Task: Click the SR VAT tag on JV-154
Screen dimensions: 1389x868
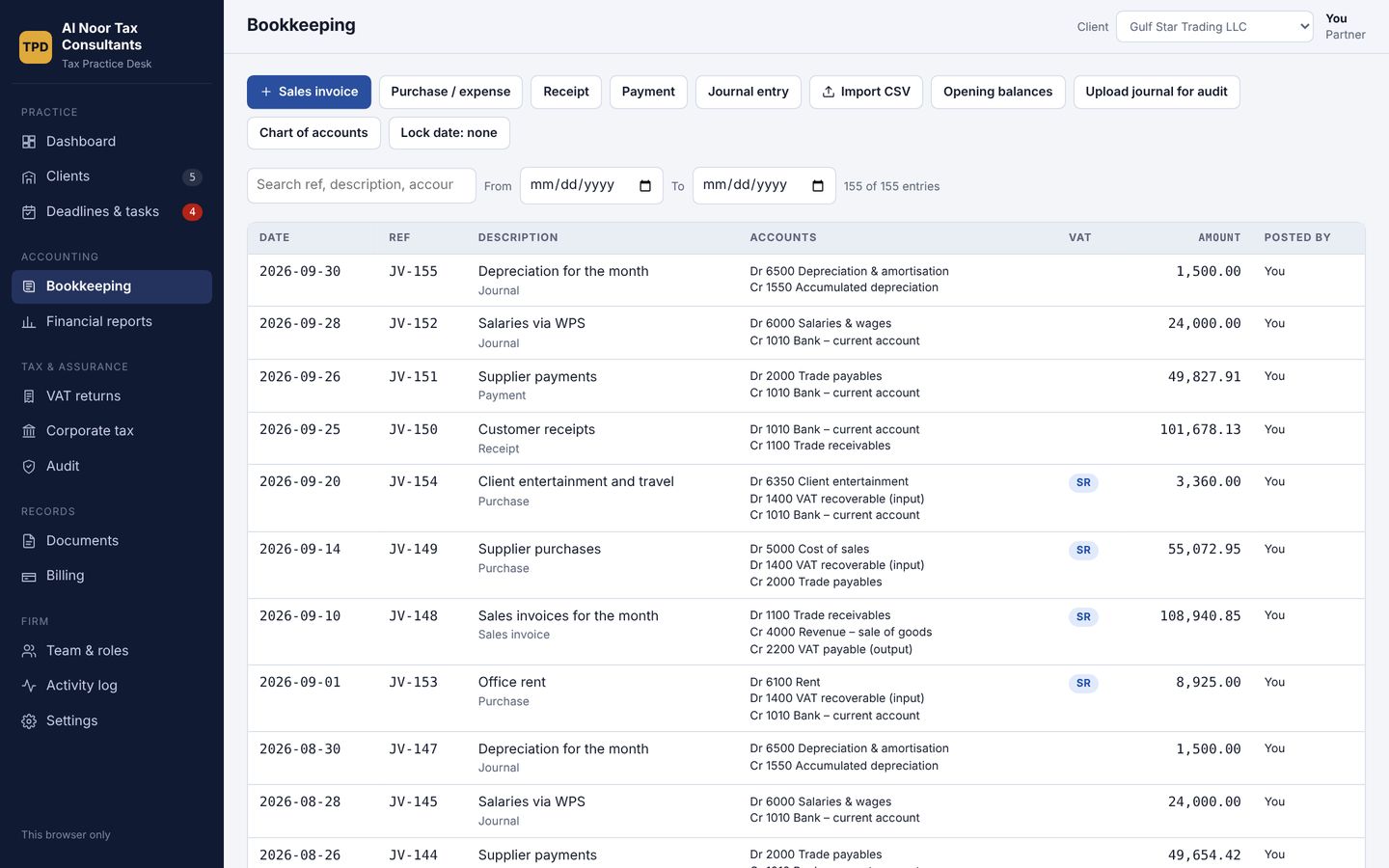Action: tap(1083, 483)
